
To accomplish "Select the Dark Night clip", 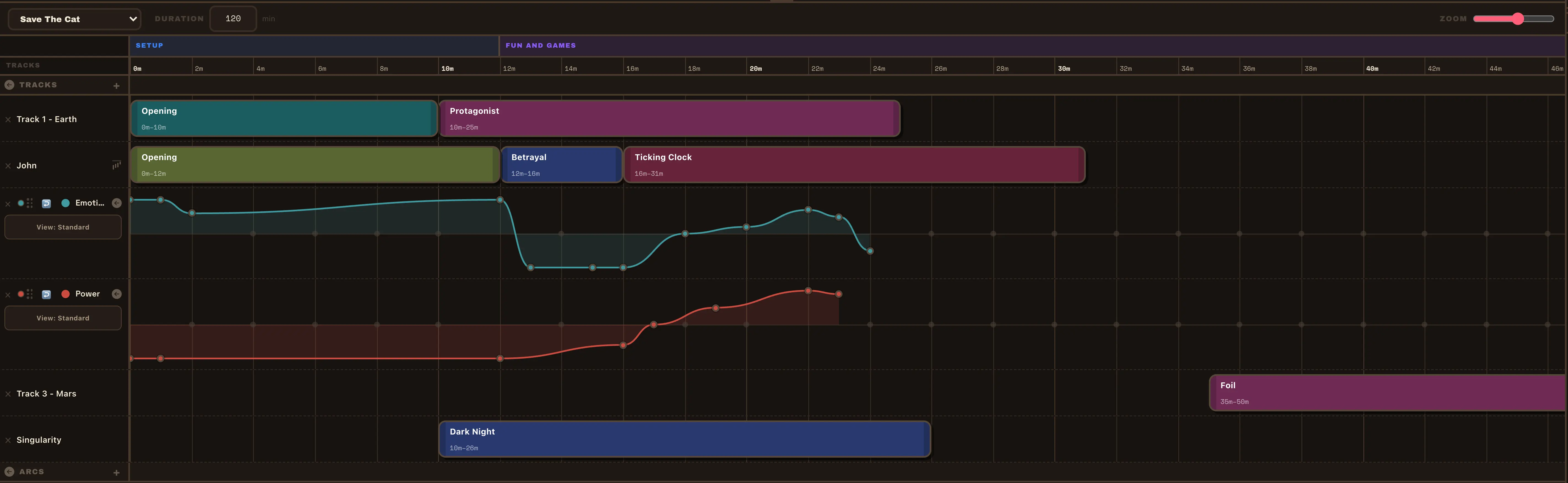I will pos(685,440).
